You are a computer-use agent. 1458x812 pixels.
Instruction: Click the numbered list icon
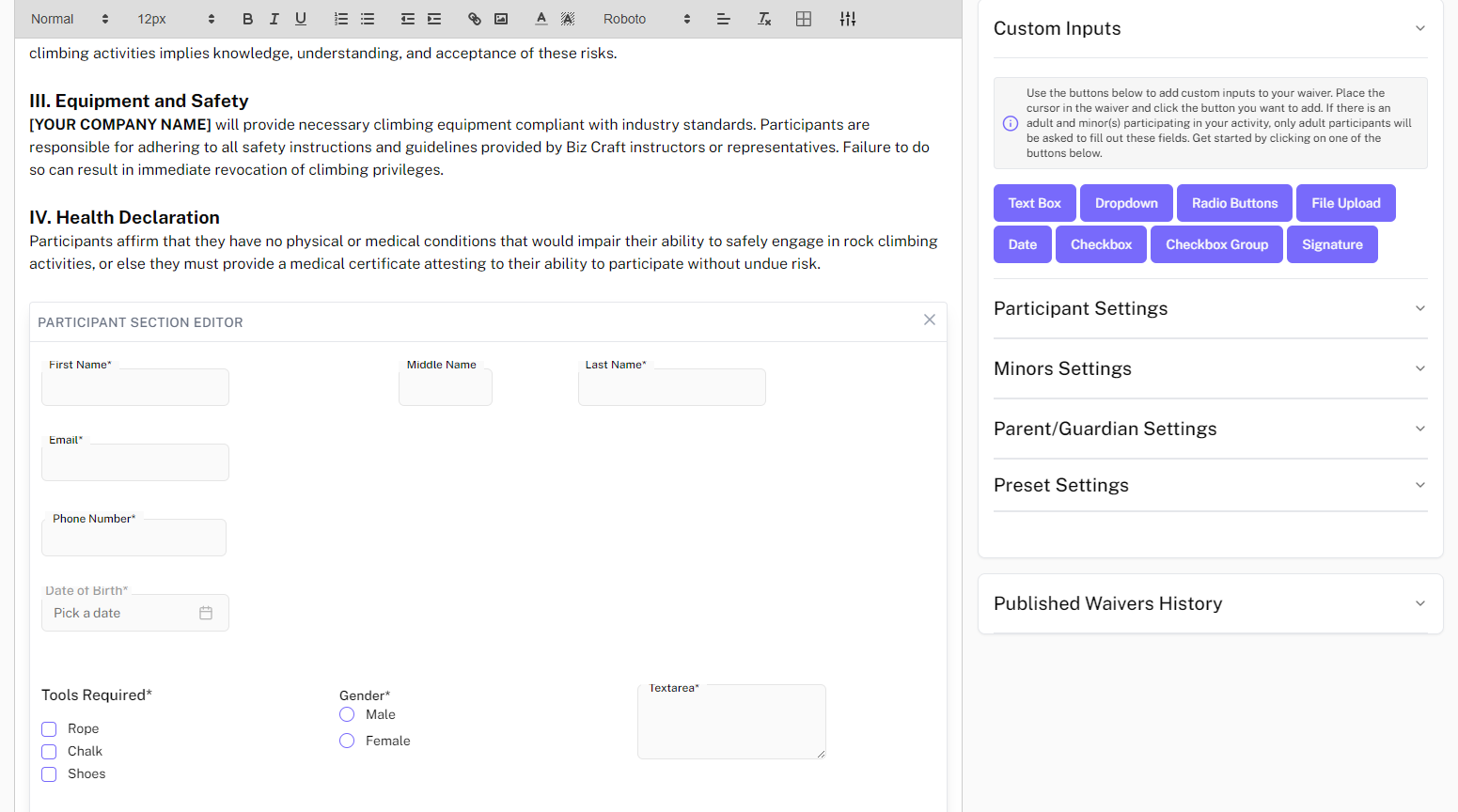pos(341,19)
